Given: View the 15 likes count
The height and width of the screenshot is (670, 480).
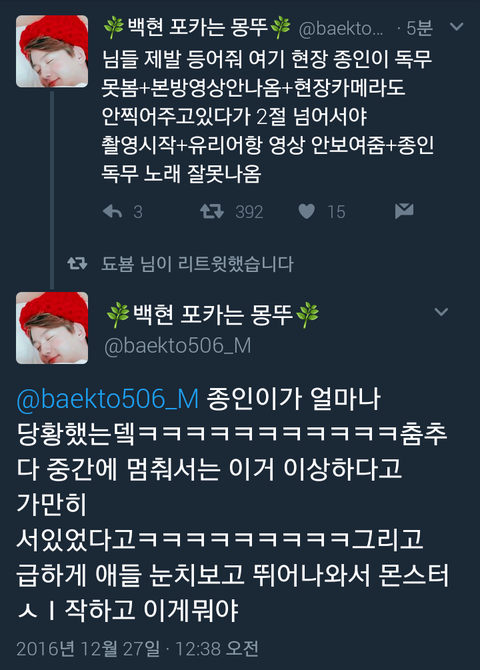Looking at the screenshot, I should point(336,212).
